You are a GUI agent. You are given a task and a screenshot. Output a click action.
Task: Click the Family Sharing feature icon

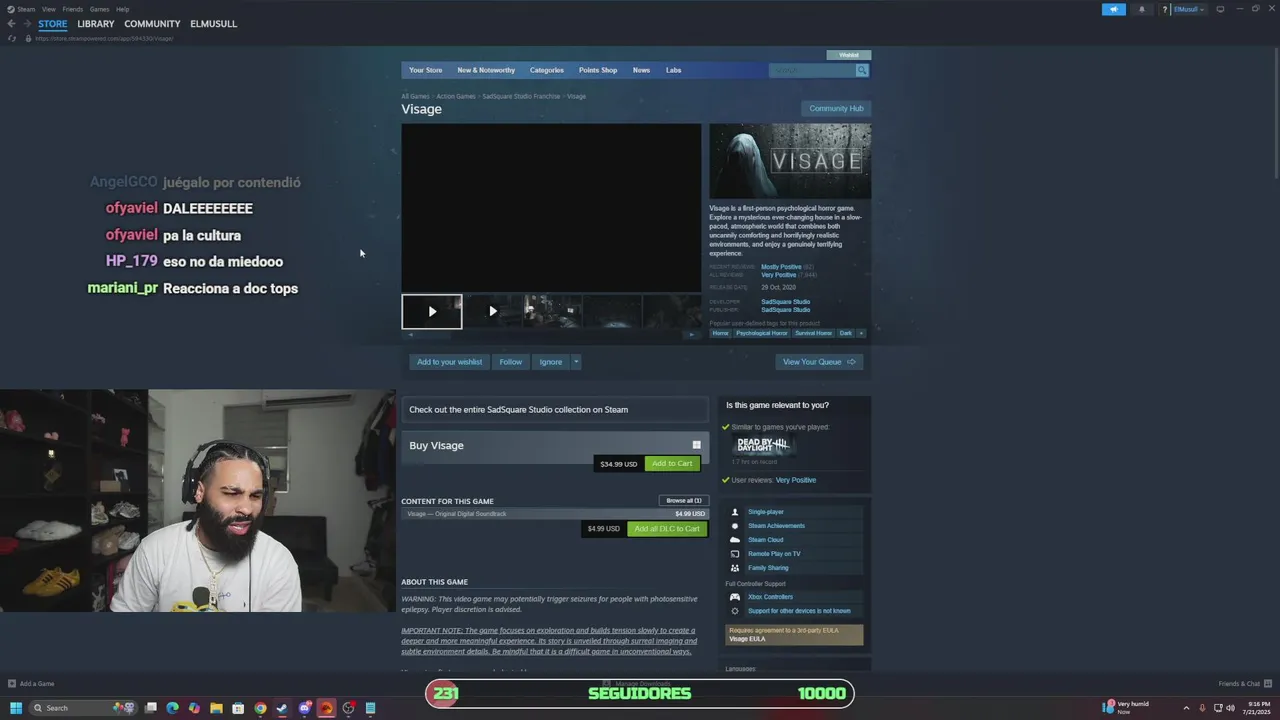tap(735, 568)
